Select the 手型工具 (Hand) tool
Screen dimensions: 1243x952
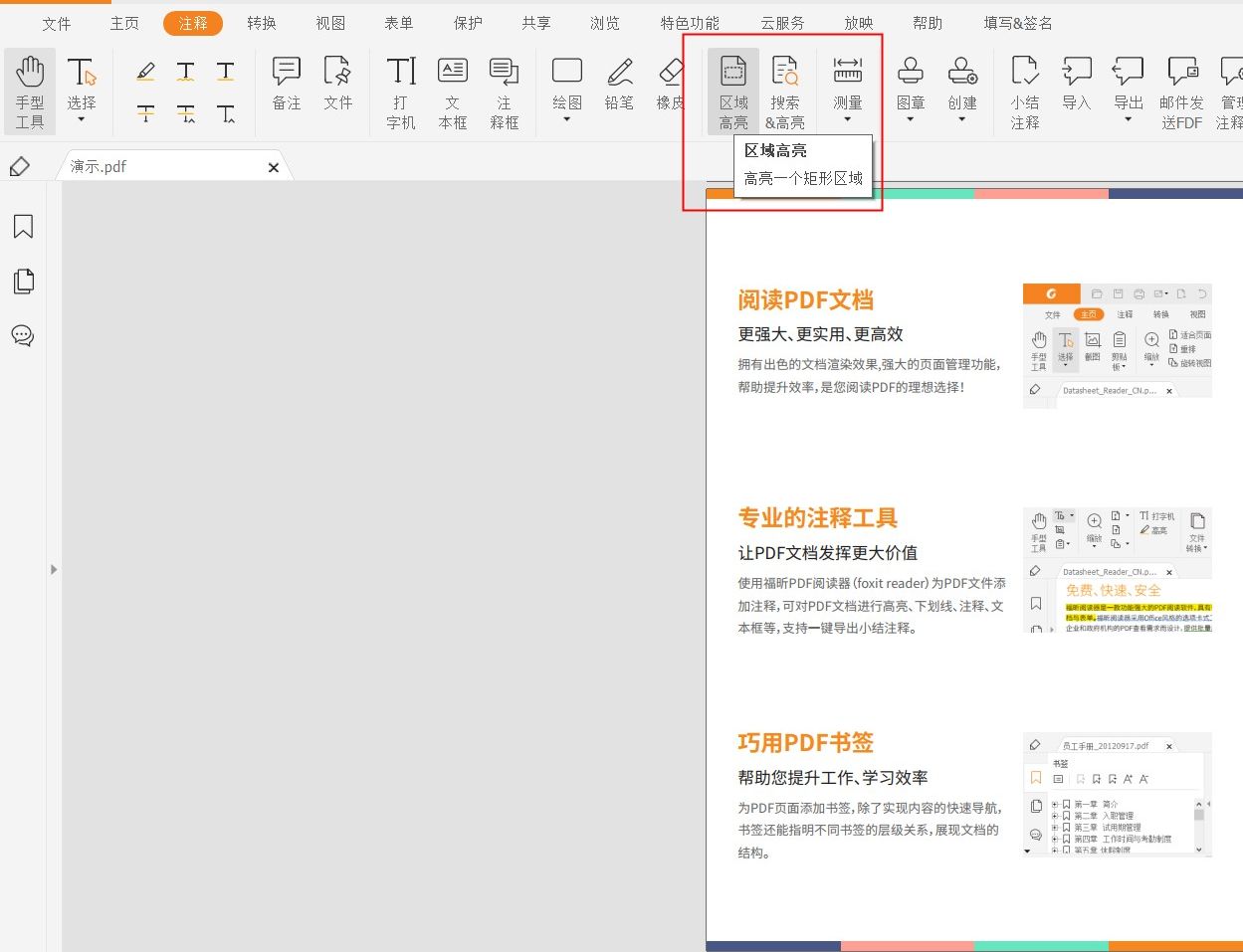(x=30, y=88)
